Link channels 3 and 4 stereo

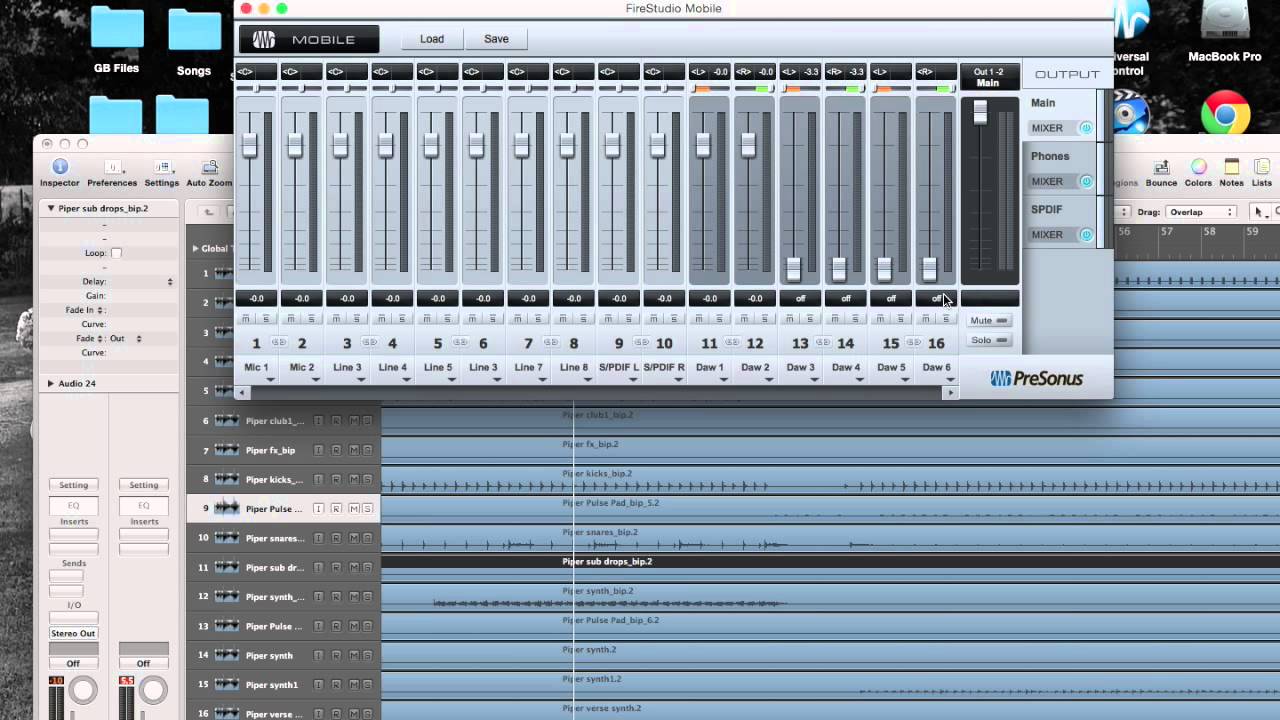(370, 343)
